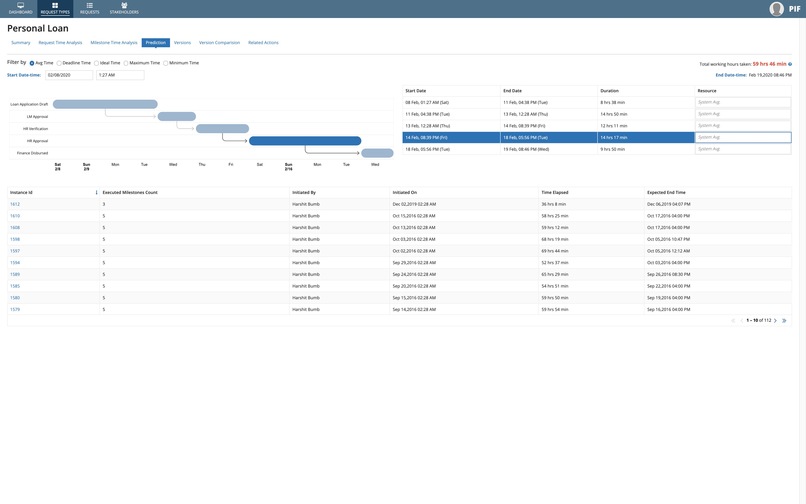The image size is (806, 504).
Task: Open instance 1598 link
Action: click(15, 239)
